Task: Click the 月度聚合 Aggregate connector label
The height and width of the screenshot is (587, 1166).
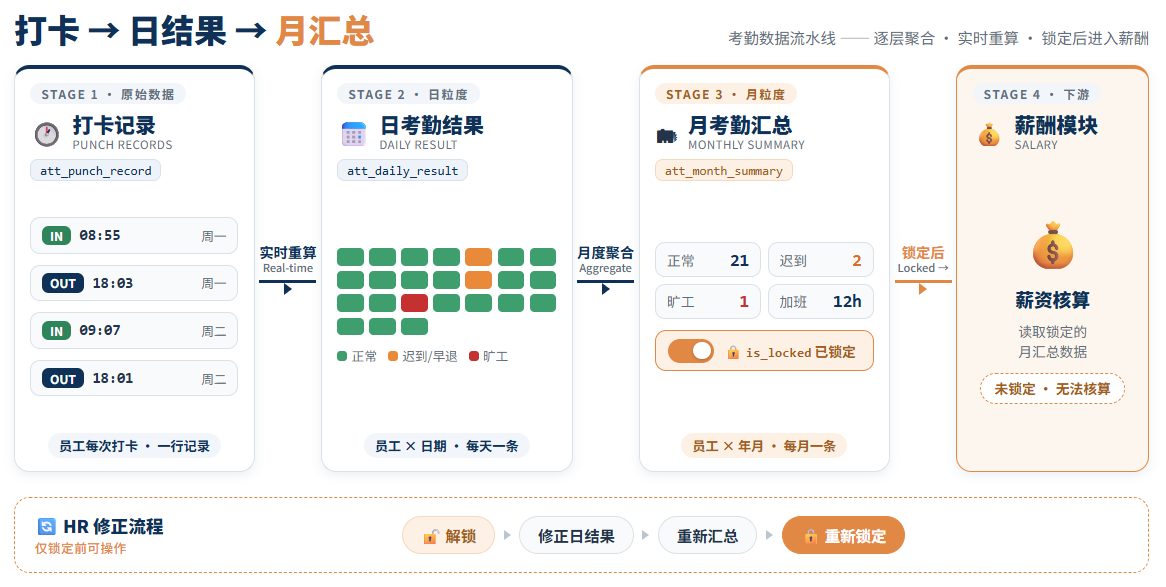Action: 605,260
